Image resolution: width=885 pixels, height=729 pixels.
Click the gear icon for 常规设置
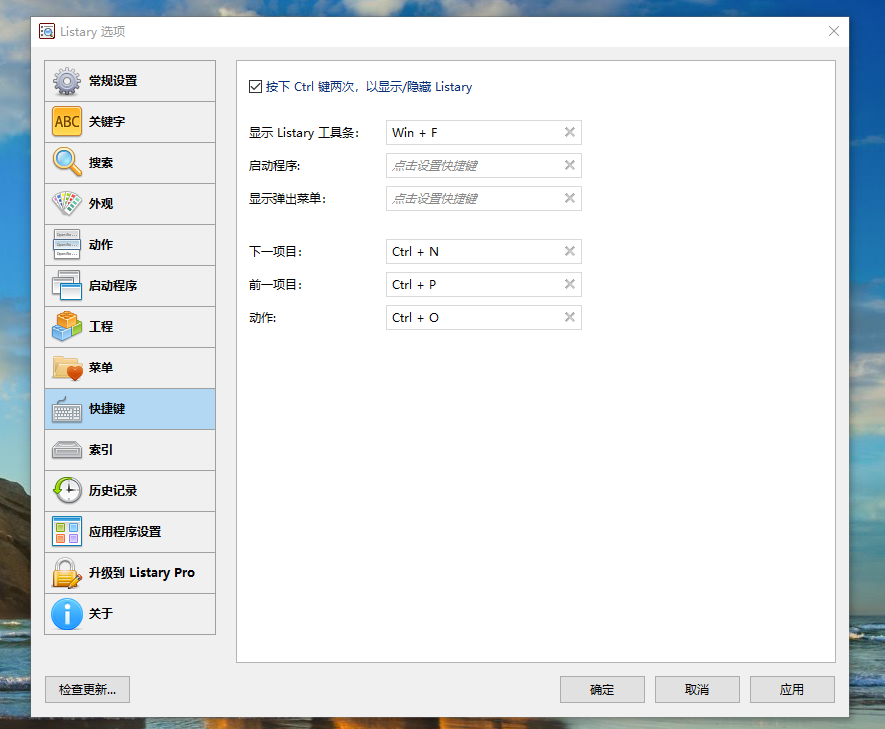coord(67,81)
